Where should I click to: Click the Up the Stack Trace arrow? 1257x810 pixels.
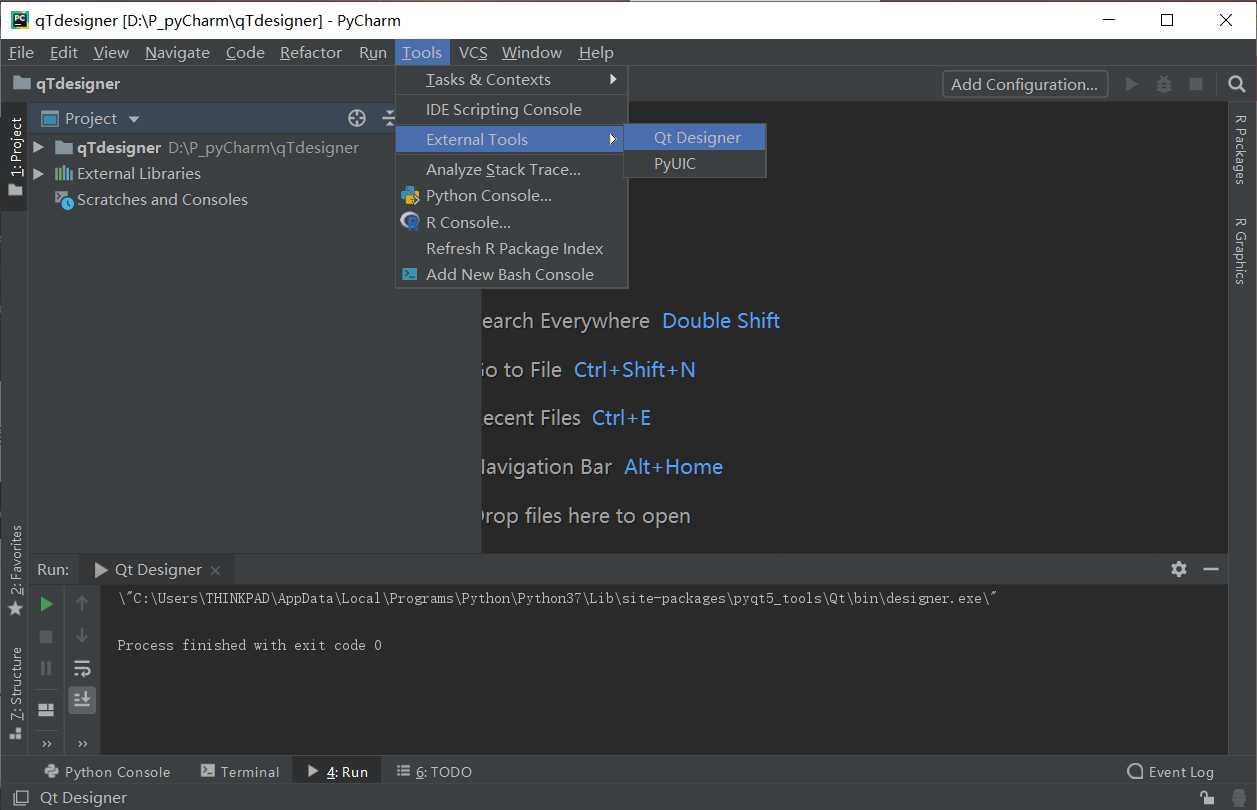pyautogui.click(x=82, y=603)
